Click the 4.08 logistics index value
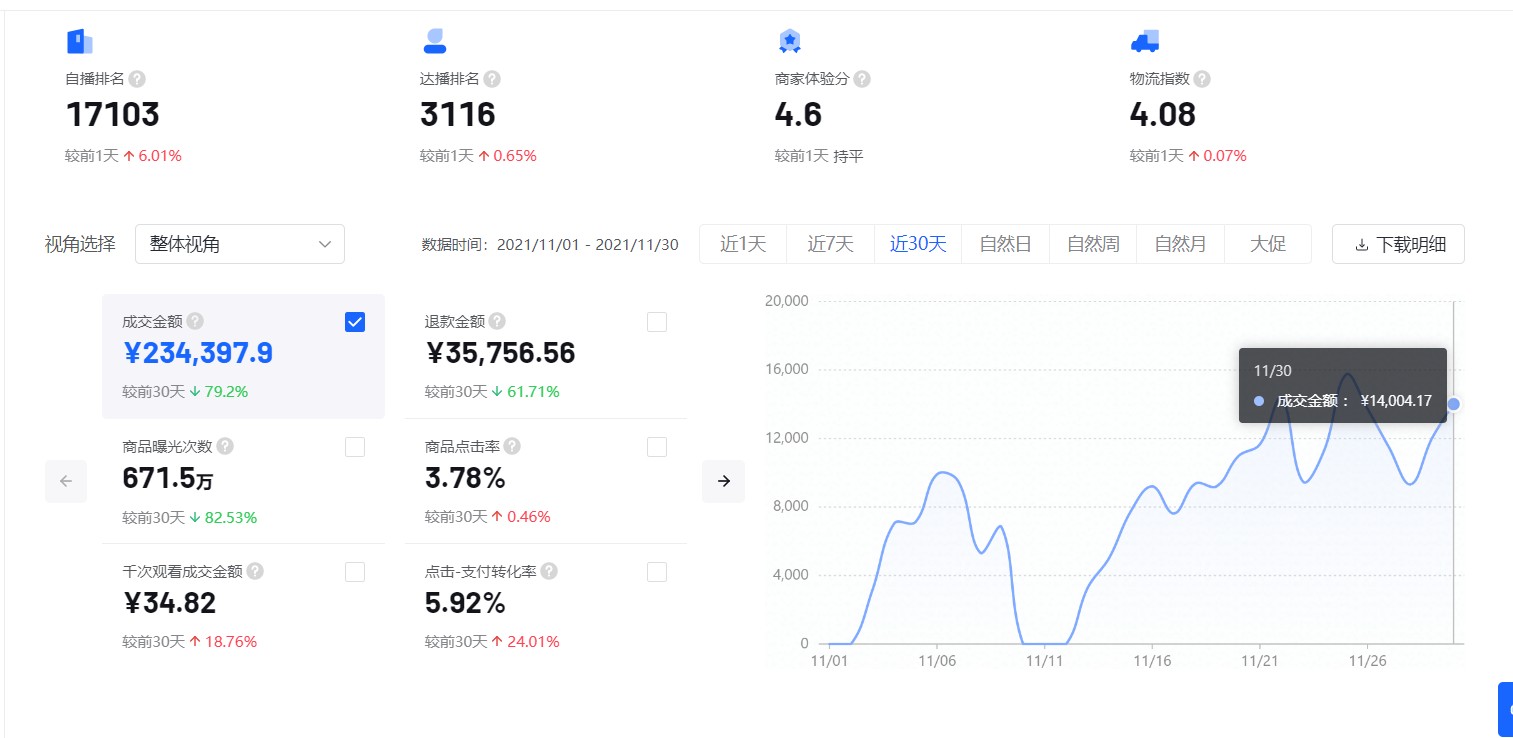The height and width of the screenshot is (738, 1513). tap(1163, 115)
